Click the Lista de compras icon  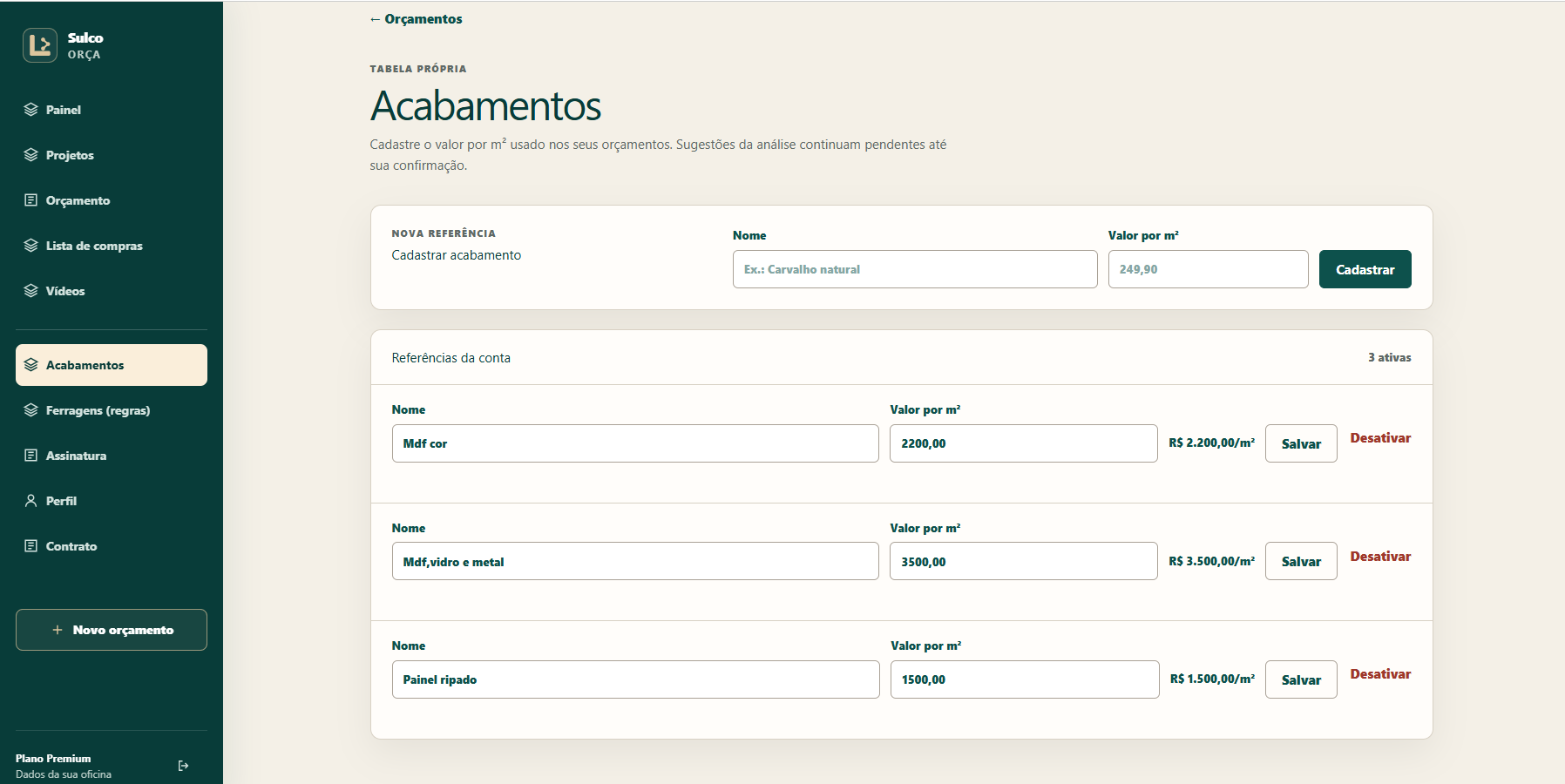click(x=31, y=246)
